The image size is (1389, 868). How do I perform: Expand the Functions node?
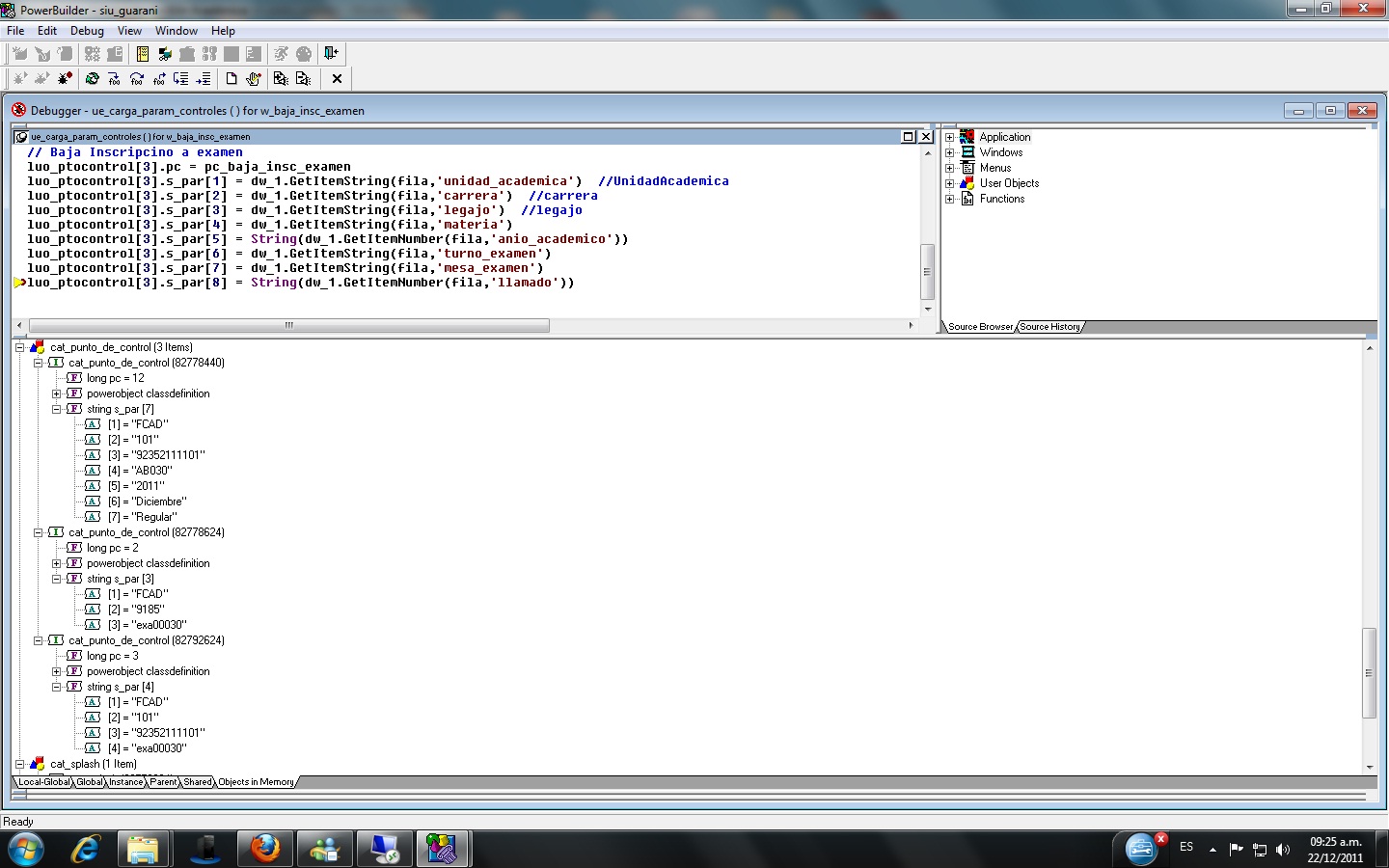(949, 199)
